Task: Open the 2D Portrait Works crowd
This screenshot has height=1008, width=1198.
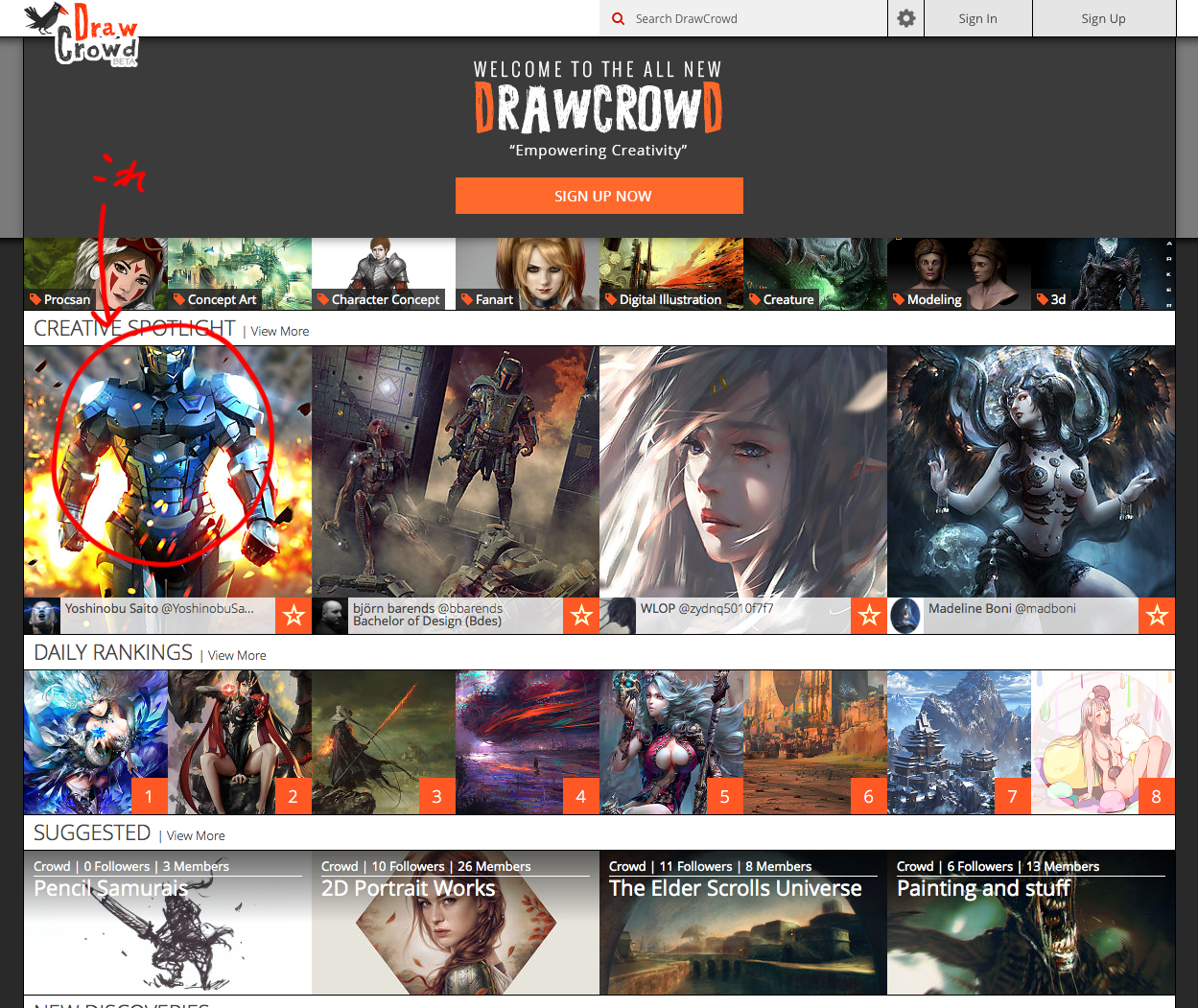Action: 456,923
